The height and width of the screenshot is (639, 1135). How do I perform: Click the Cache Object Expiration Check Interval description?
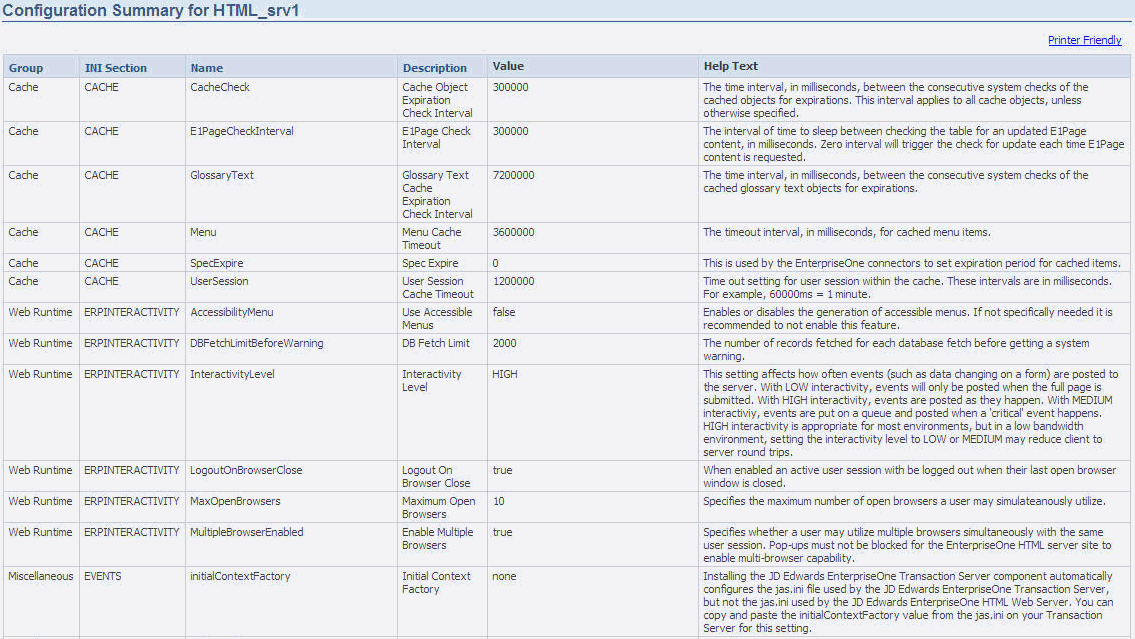pos(437,100)
